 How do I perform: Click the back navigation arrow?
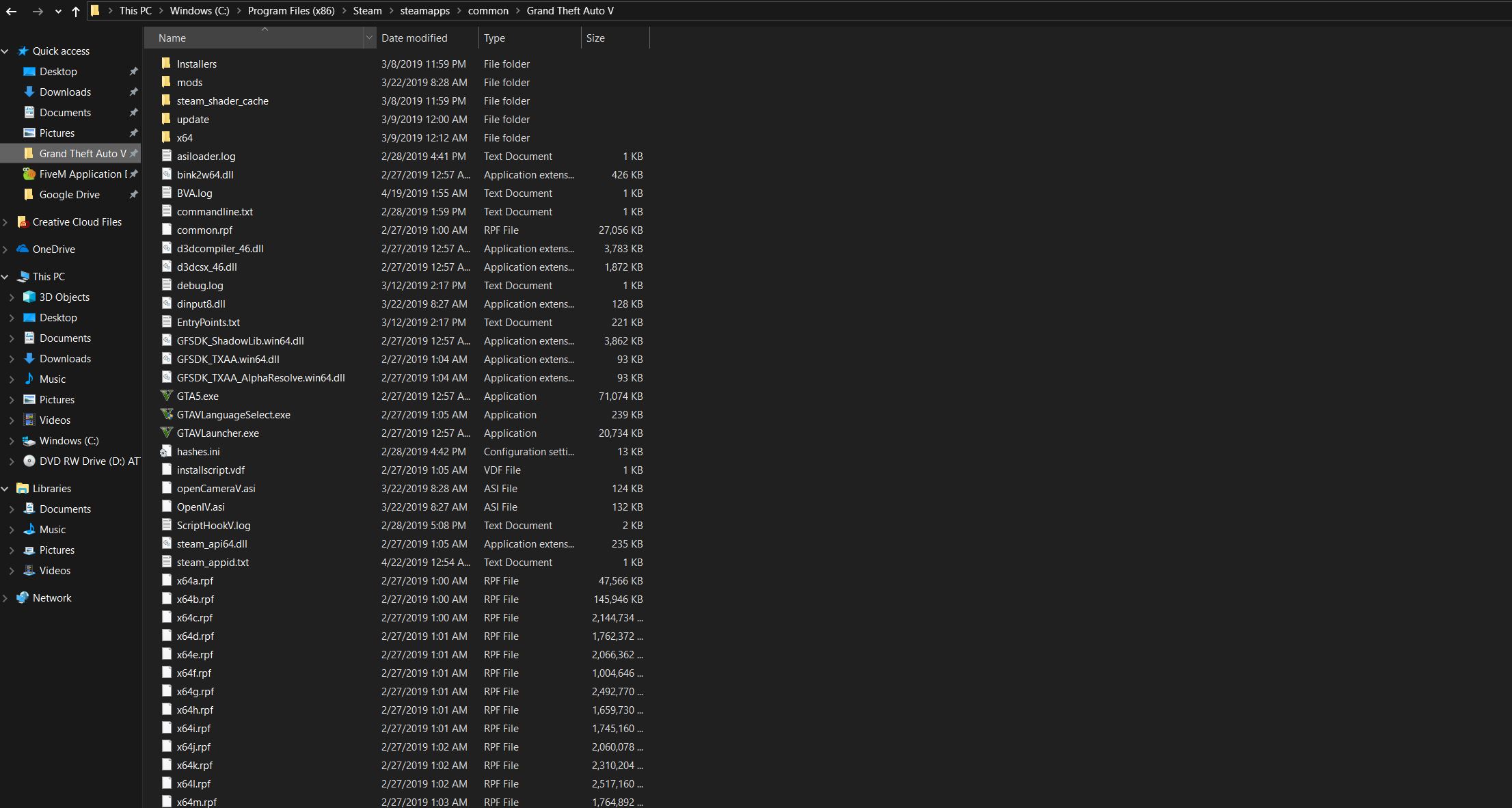11,11
